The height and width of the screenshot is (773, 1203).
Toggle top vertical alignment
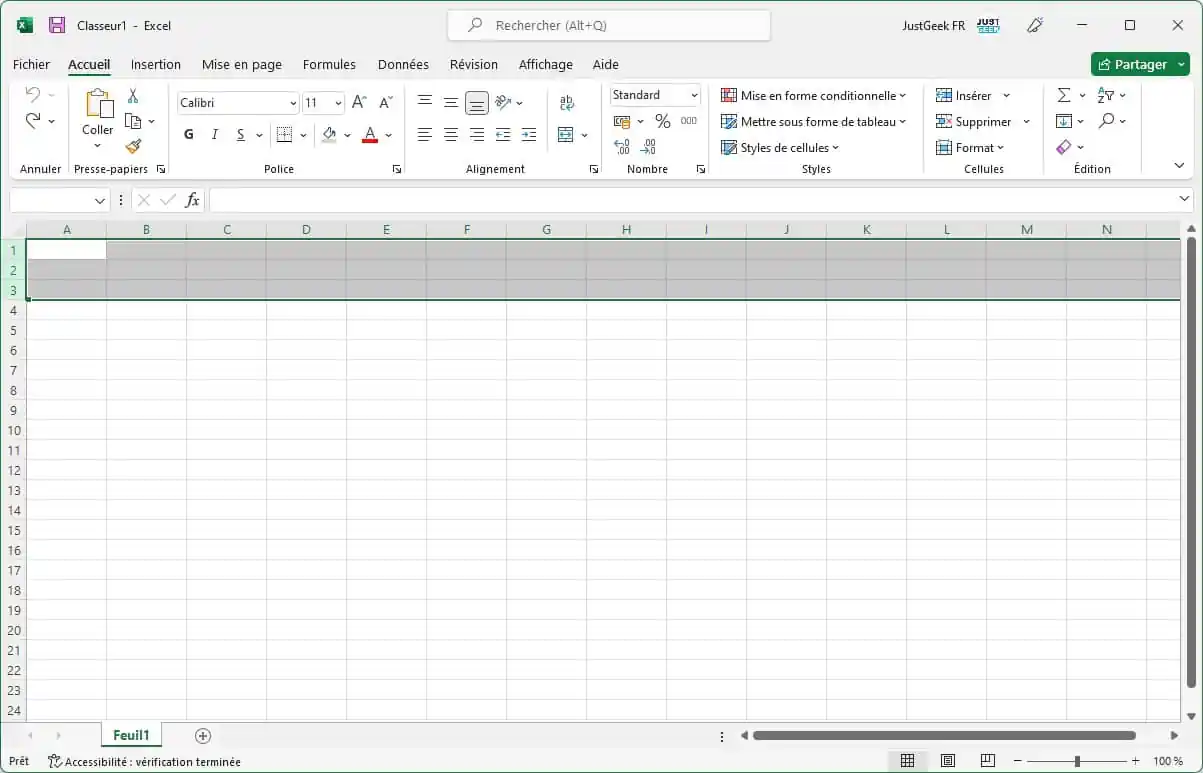(425, 102)
